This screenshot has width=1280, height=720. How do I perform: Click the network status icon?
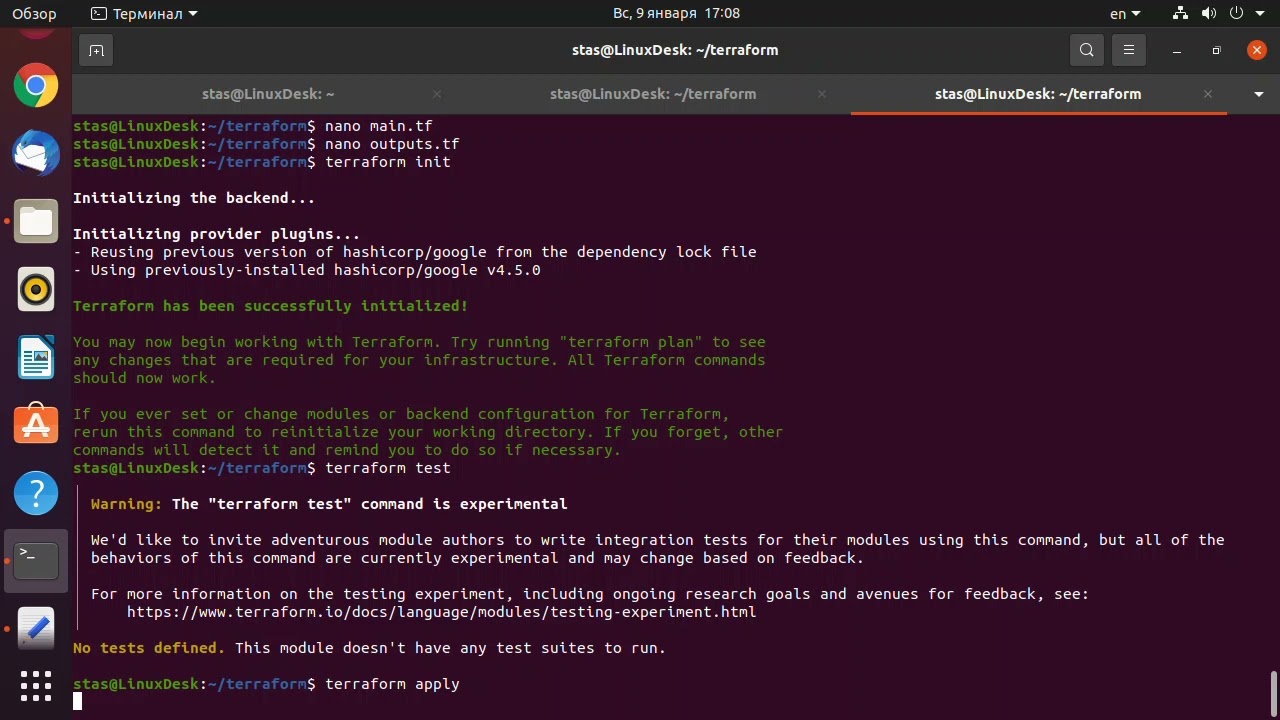pyautogui.click(x=1181, y=14)
